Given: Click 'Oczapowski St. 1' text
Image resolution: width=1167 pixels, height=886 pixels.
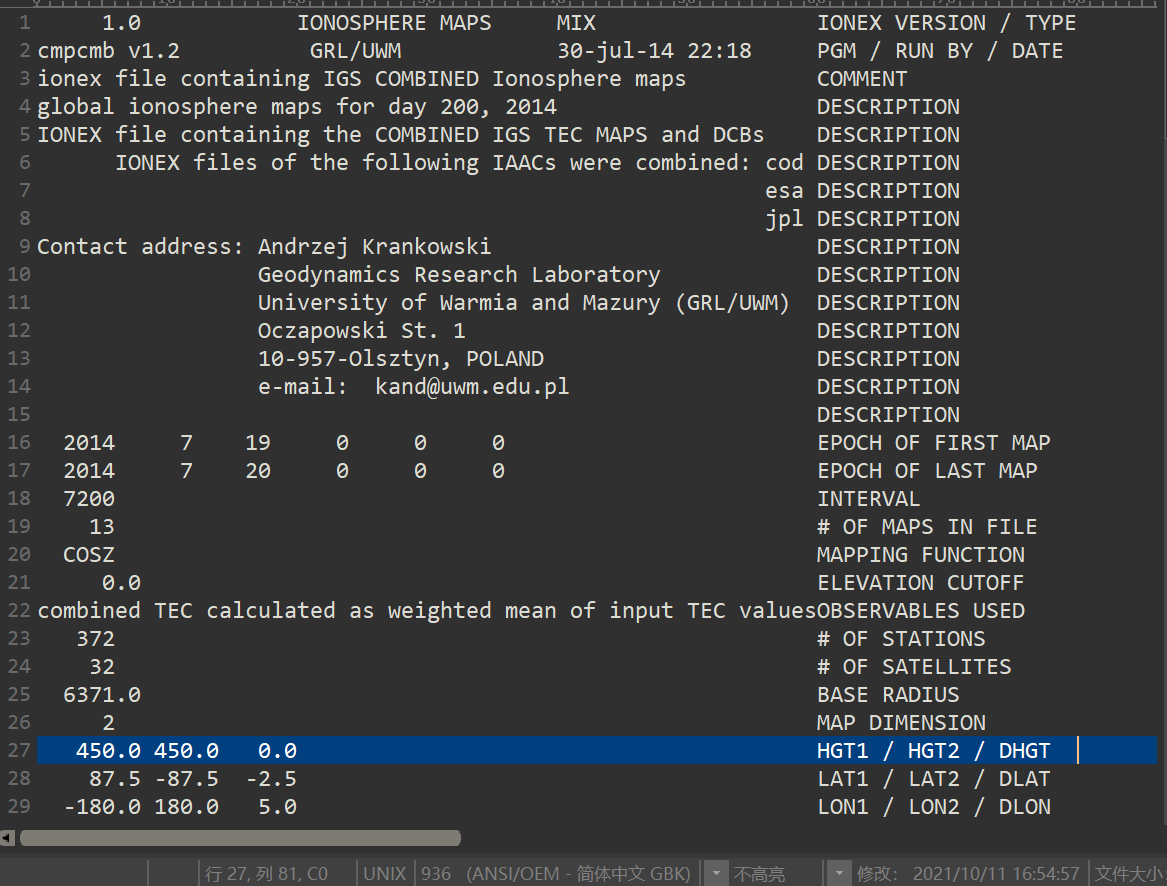Looking at the screenshot, I should (x=362, y=331).
